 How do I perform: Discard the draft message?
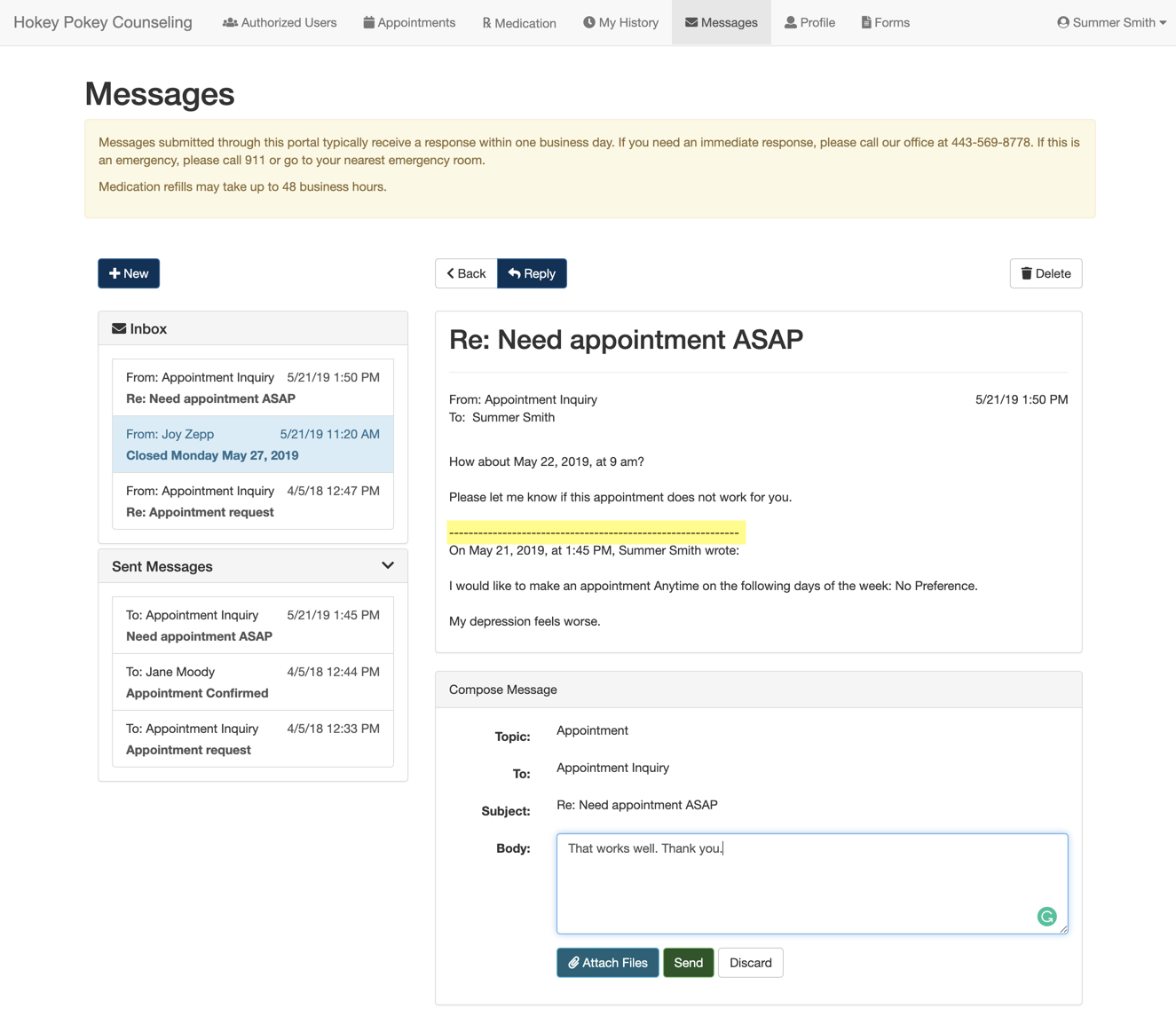750,963
